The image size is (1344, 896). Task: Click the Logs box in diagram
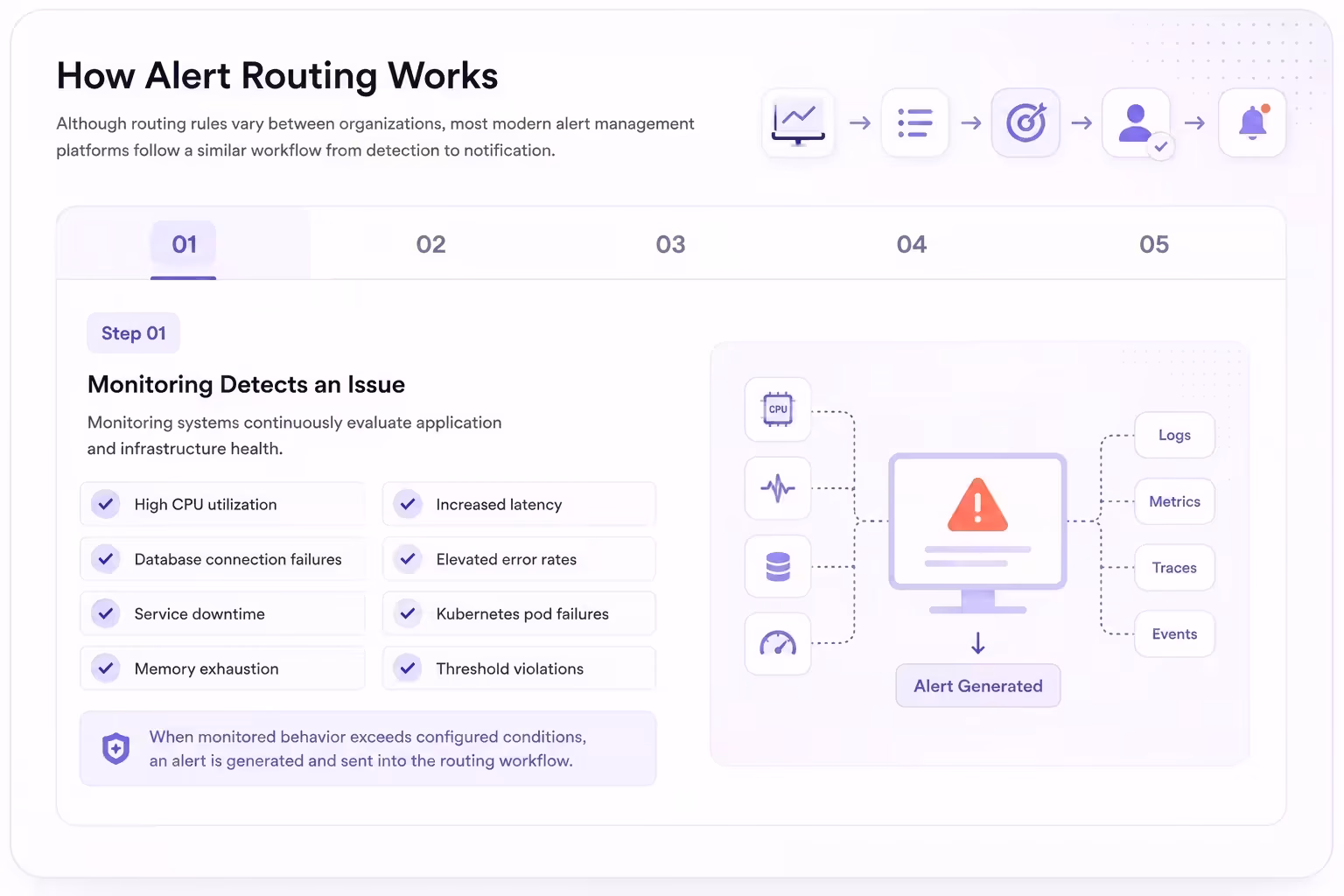(x=1174, y=435)
